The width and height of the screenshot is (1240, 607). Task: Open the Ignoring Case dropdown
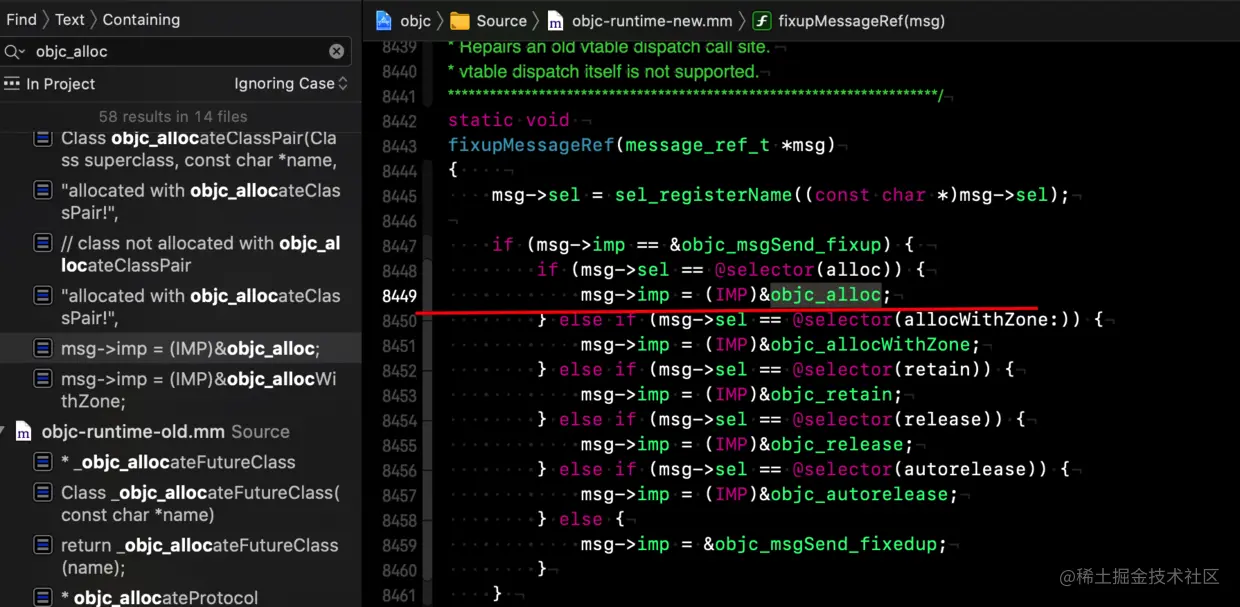tap(291, 84)
